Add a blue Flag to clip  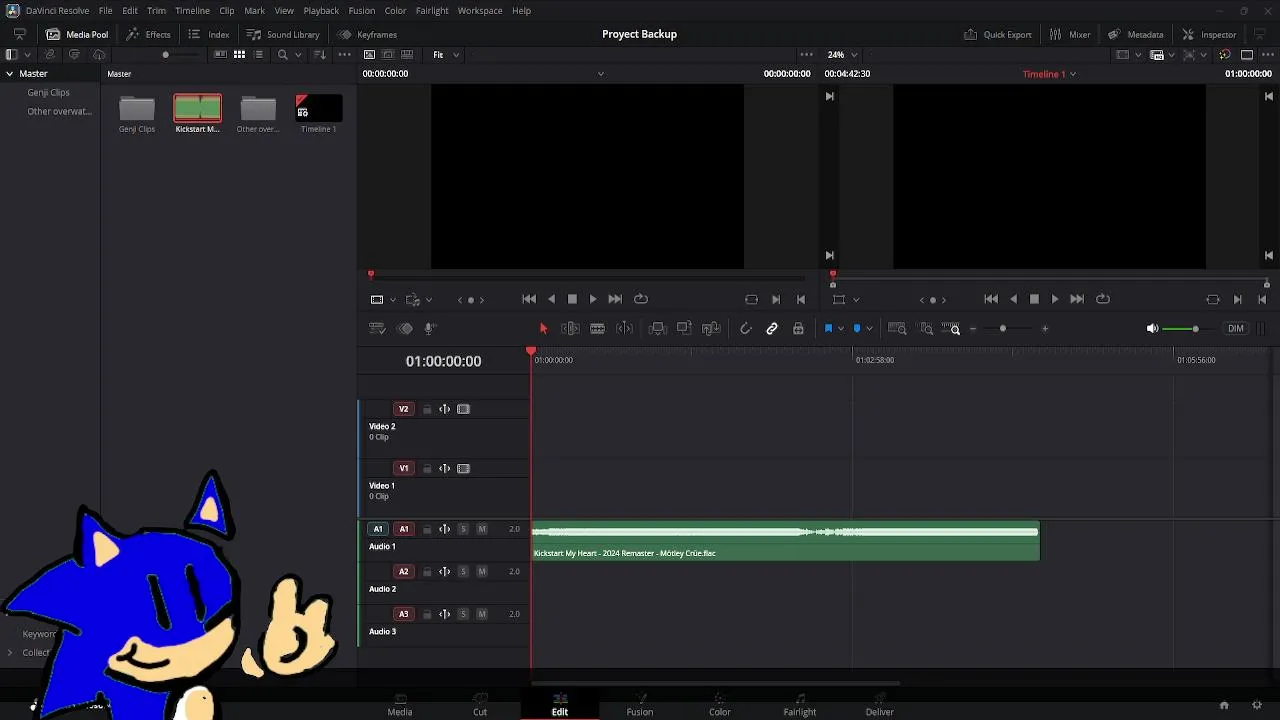pos(828,328)
